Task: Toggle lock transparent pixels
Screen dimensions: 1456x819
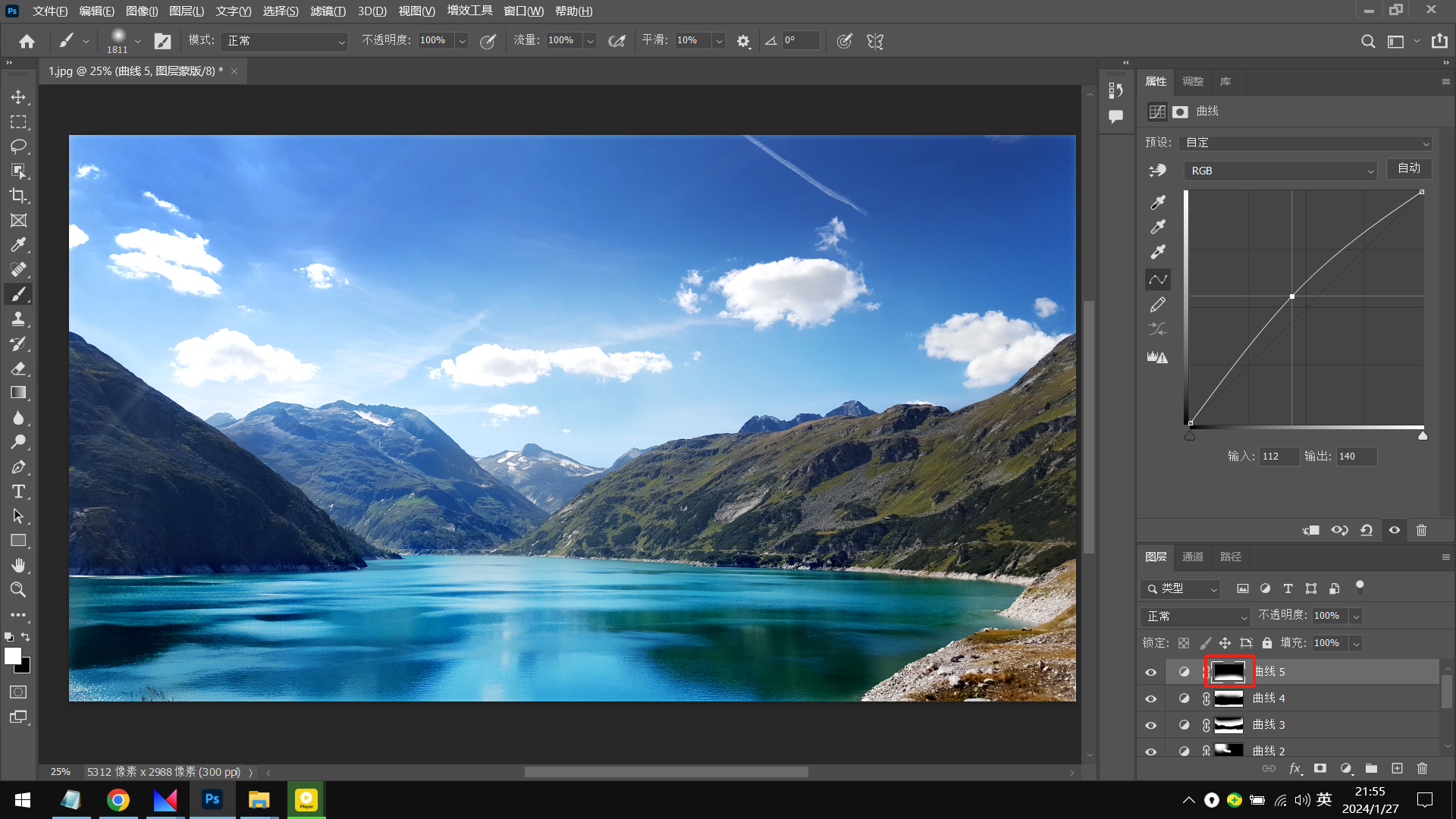Action: coord(1184,643)
